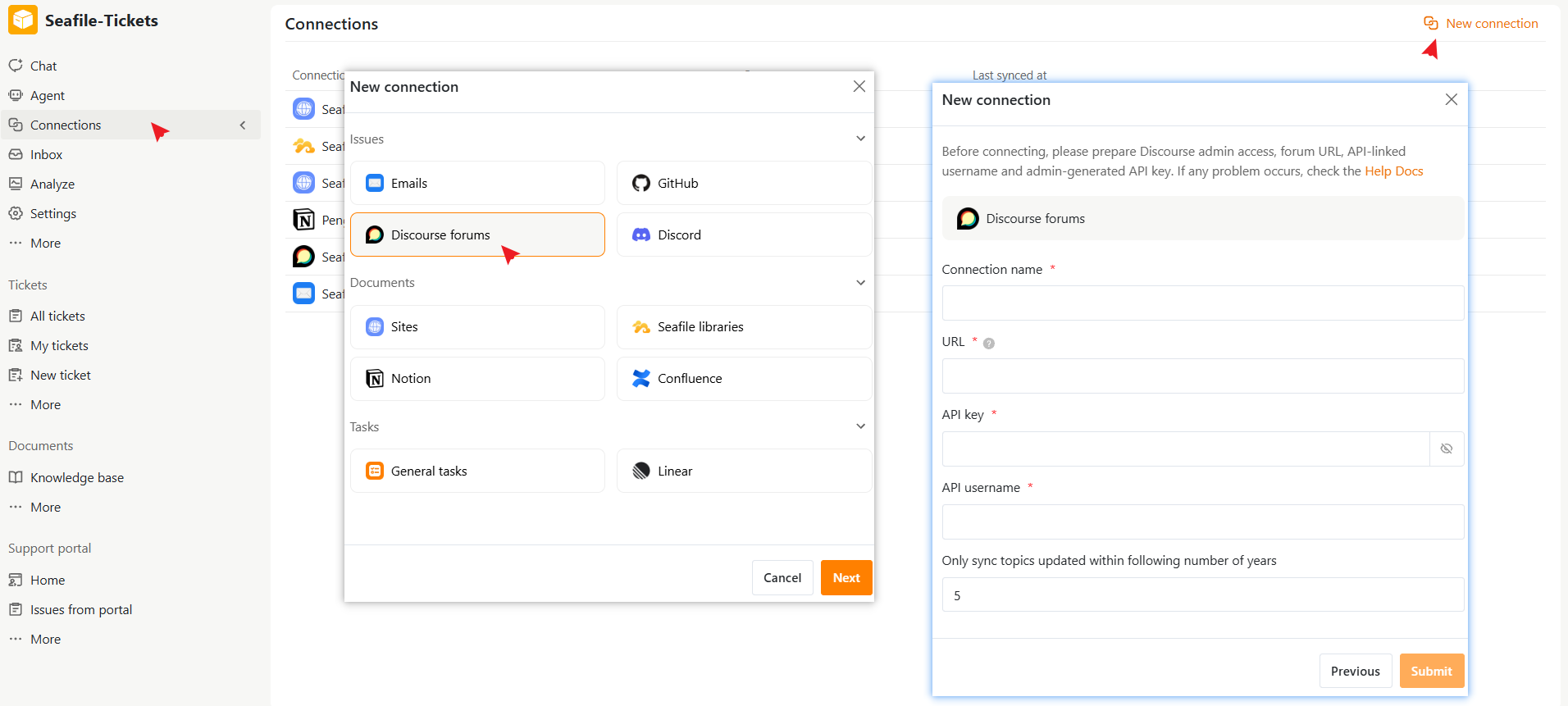Expand More under the Documents sidebar section
Viewport: 1568px width, 706px height.
(45, 507)
